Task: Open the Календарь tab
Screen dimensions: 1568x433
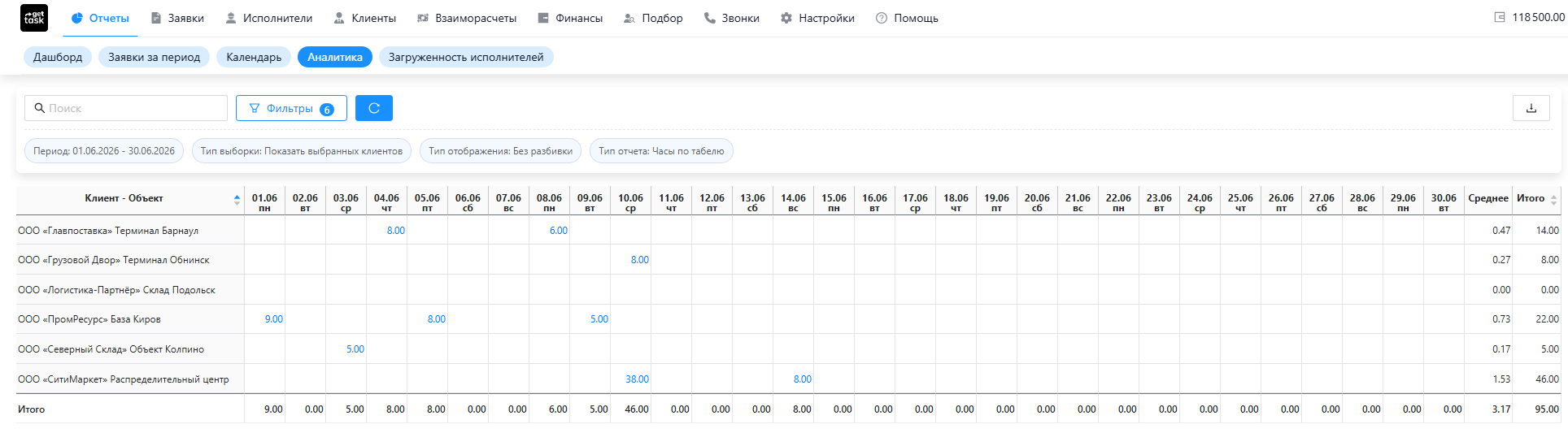Action: coord(254,57)
